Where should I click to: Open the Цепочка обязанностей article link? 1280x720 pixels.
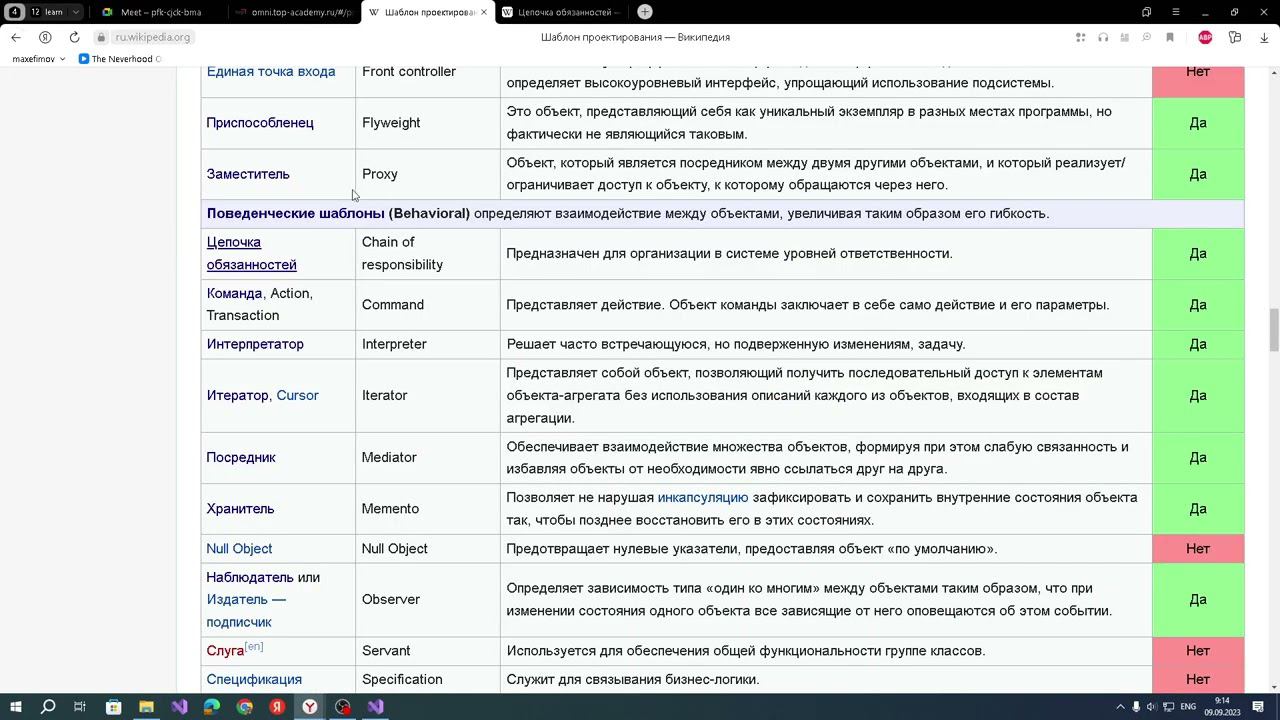251,253
